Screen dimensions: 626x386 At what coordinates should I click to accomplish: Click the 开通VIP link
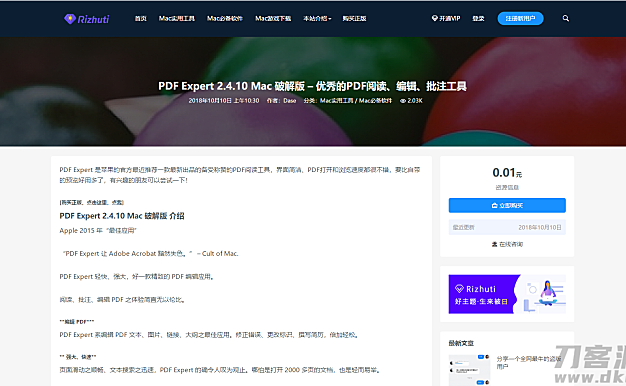(x=446, y=18)
